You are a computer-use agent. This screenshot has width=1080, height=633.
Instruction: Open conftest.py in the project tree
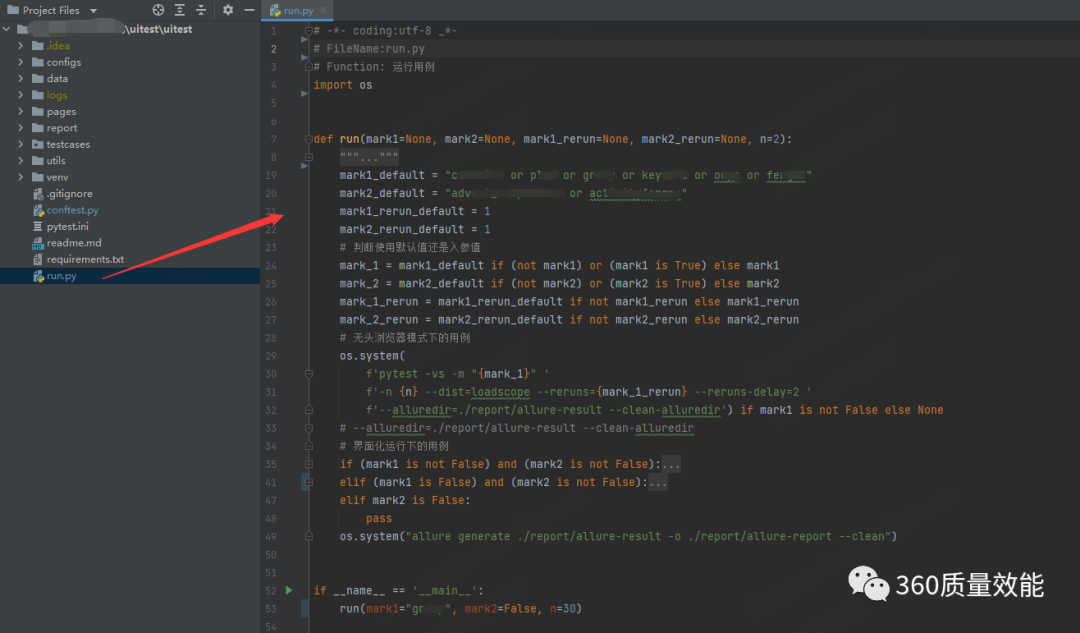click(72, 210)
